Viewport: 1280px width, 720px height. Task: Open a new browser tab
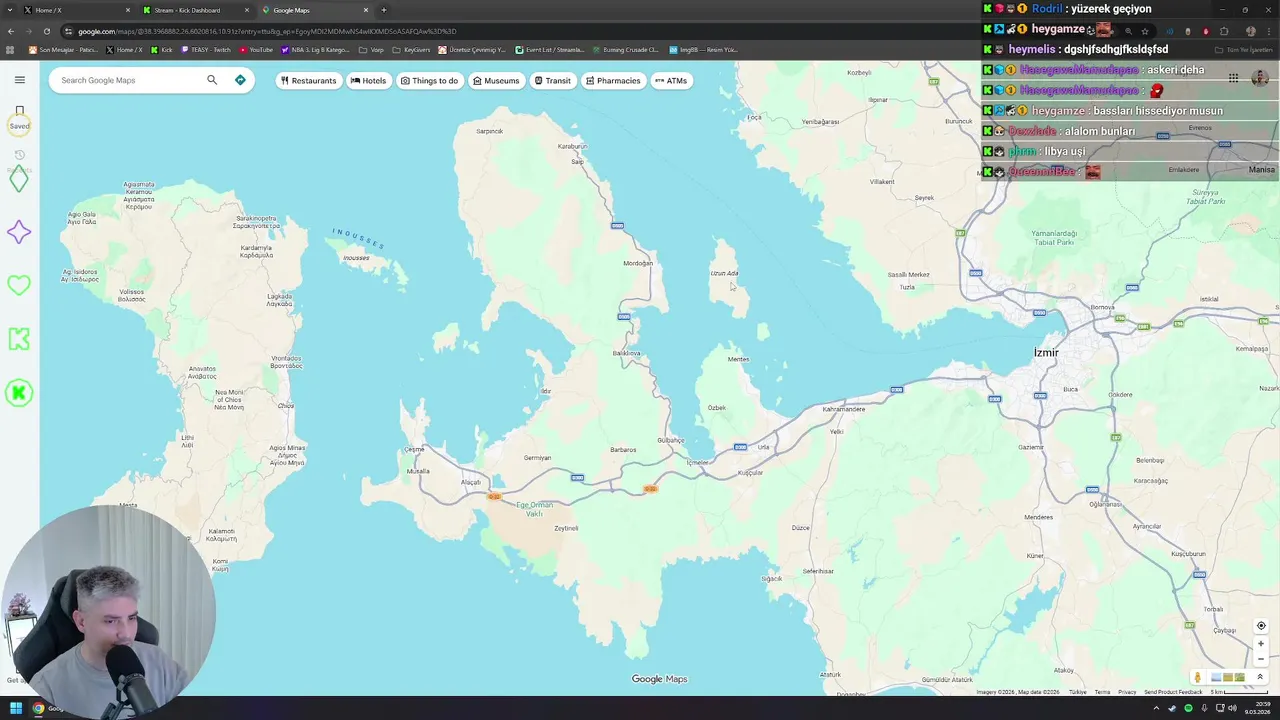click(x=384, y=10)
